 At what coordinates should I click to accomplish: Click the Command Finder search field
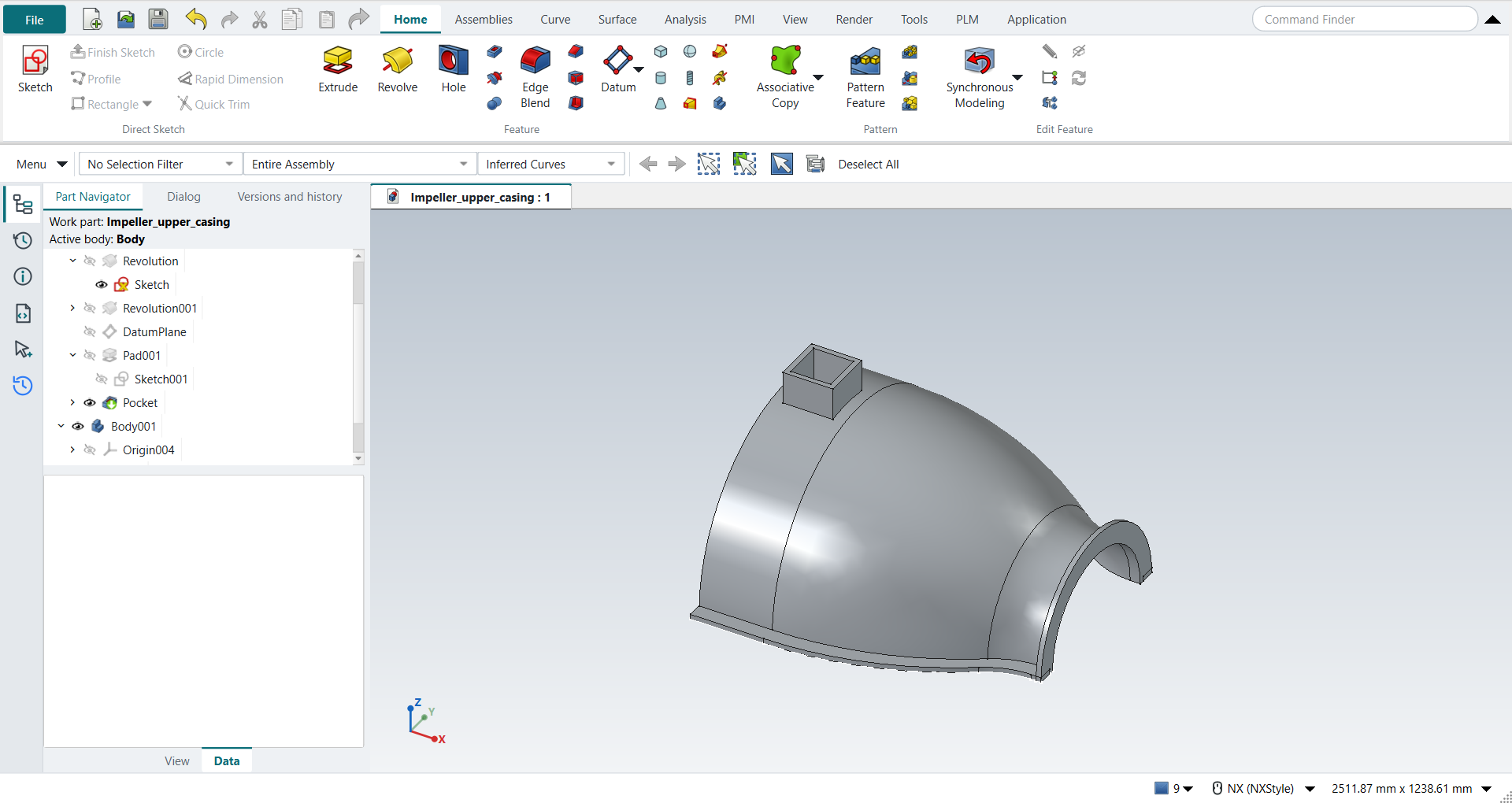tap(1365, 19)
